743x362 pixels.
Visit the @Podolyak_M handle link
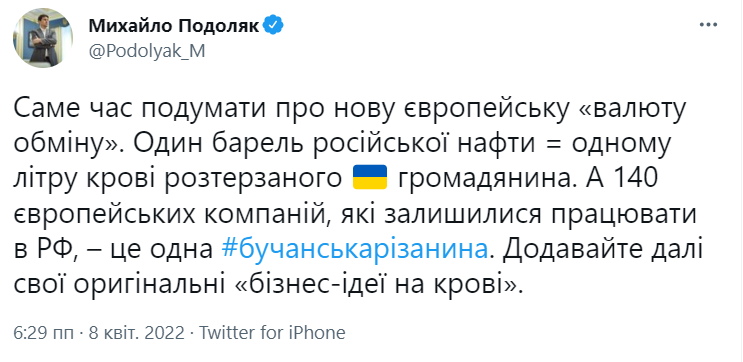[147, 51]
